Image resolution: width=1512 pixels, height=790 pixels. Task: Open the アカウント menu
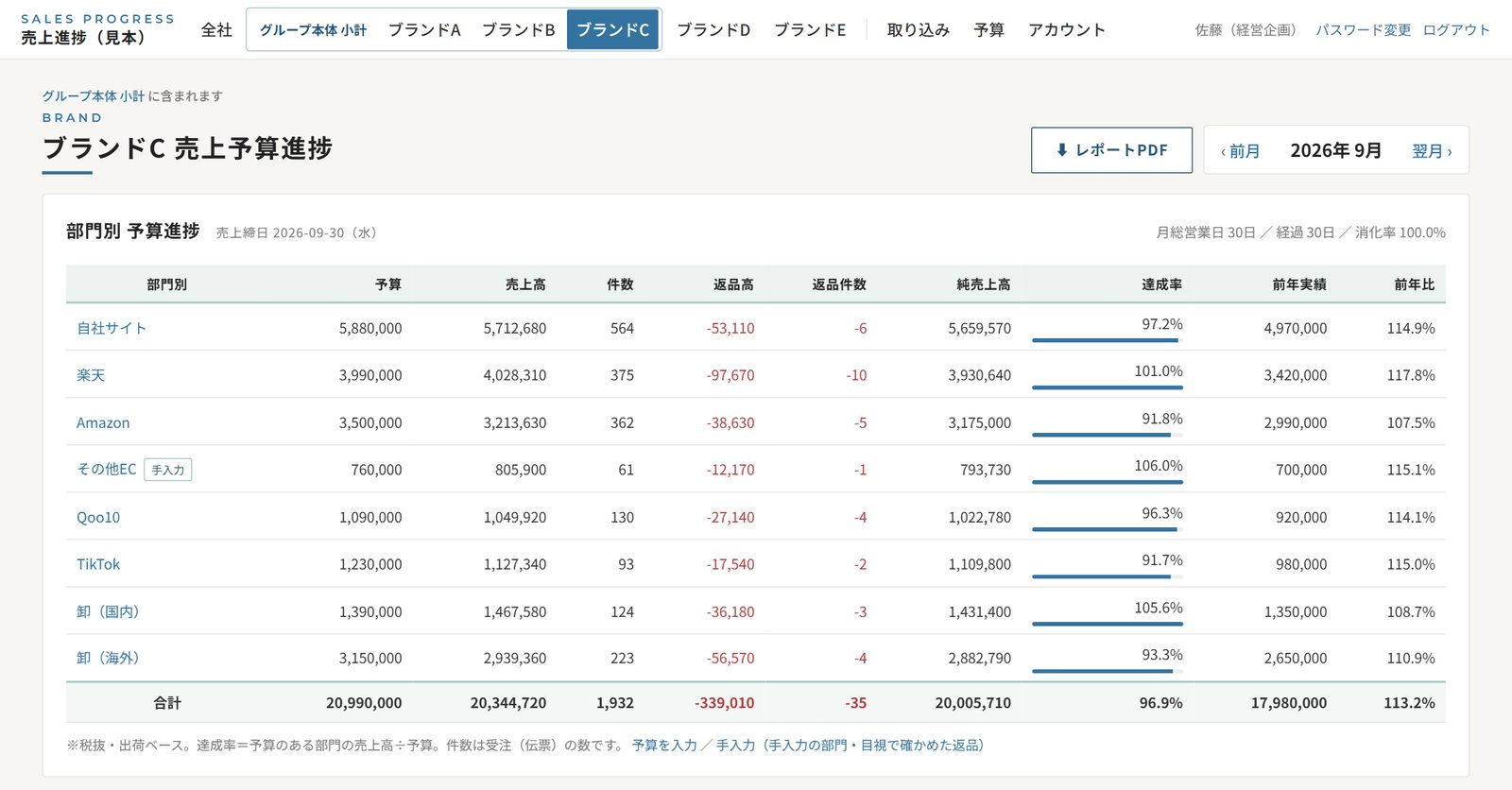coord(1067,30)
